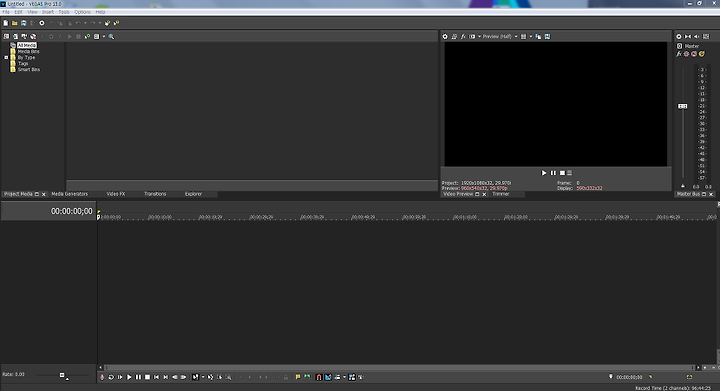Image resolution: width=720 pixels, height=391 pixels.
Task: Click the playback Rate slider handle
Action: [x=62, y=375]
